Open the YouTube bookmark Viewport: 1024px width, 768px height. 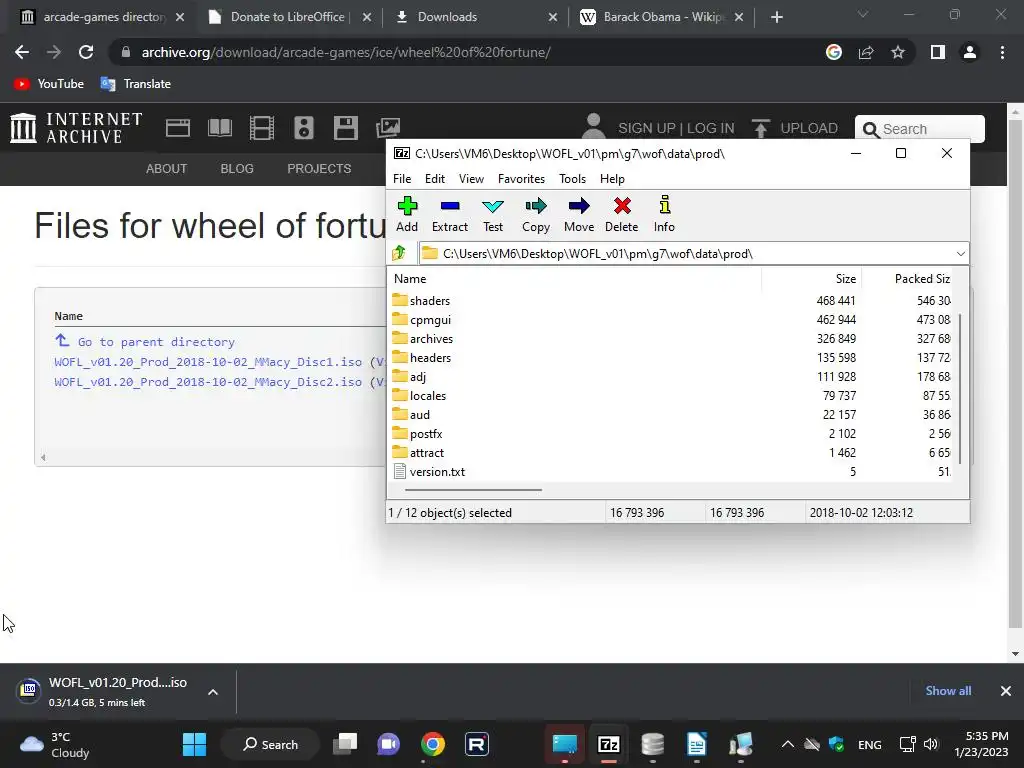pos(49,84)
